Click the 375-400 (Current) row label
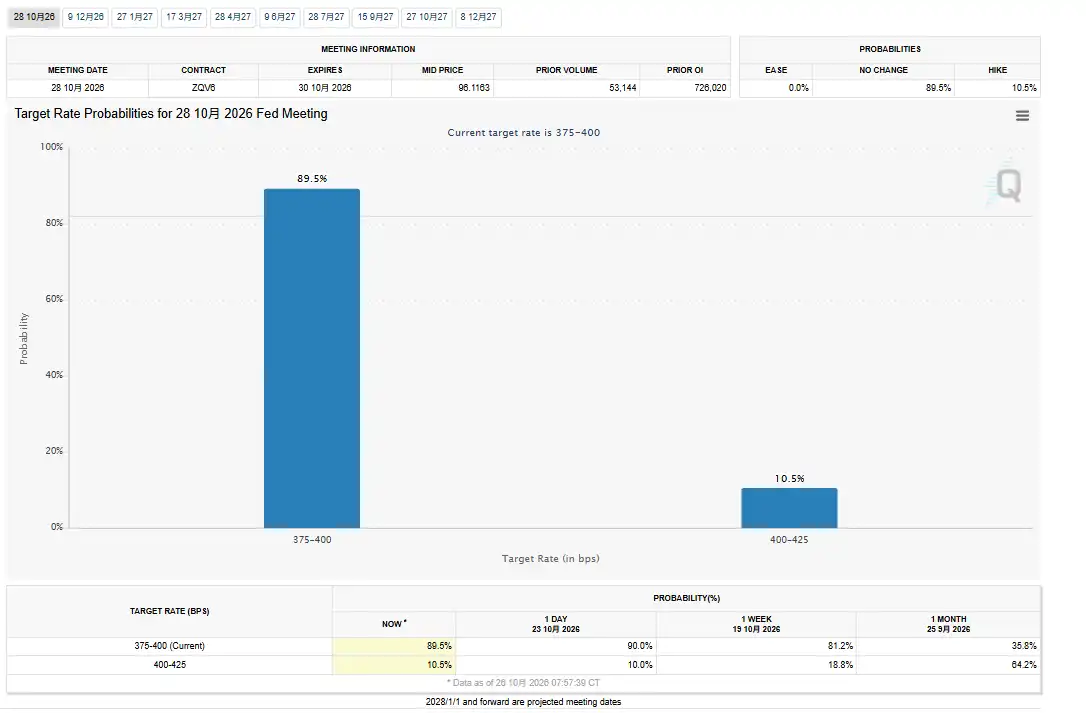The height and width of the screenshot is (713, 1086). click(x=170, y=646)
